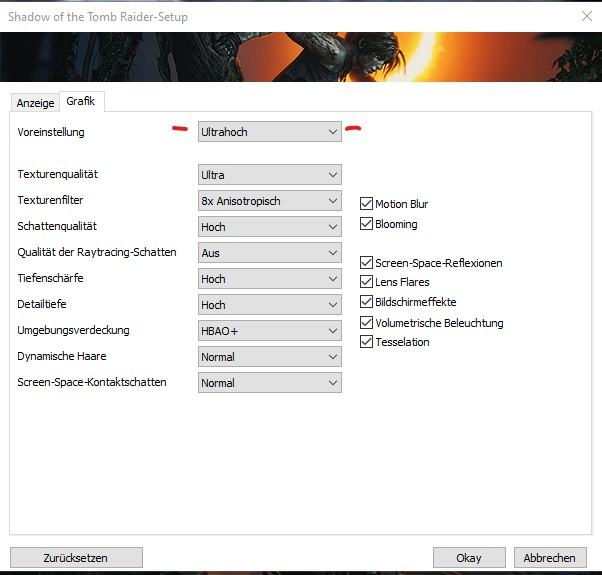Screen dimensions: 602x575
Task: Click the Qualität der Raytracing-Schatten label
Action: [x=97, y=252]
